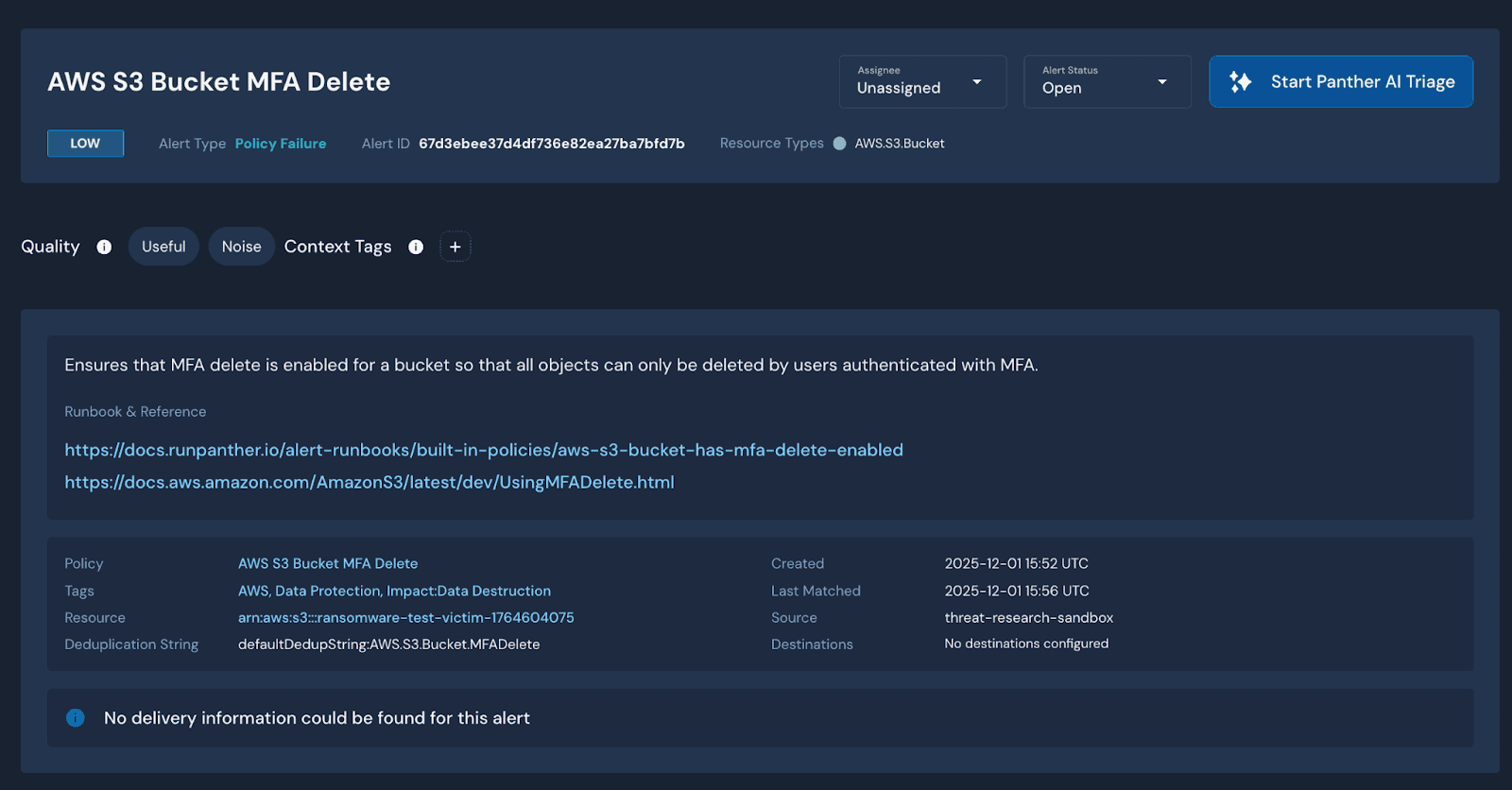Click the 'Destinations' field label

click(812, 644)
